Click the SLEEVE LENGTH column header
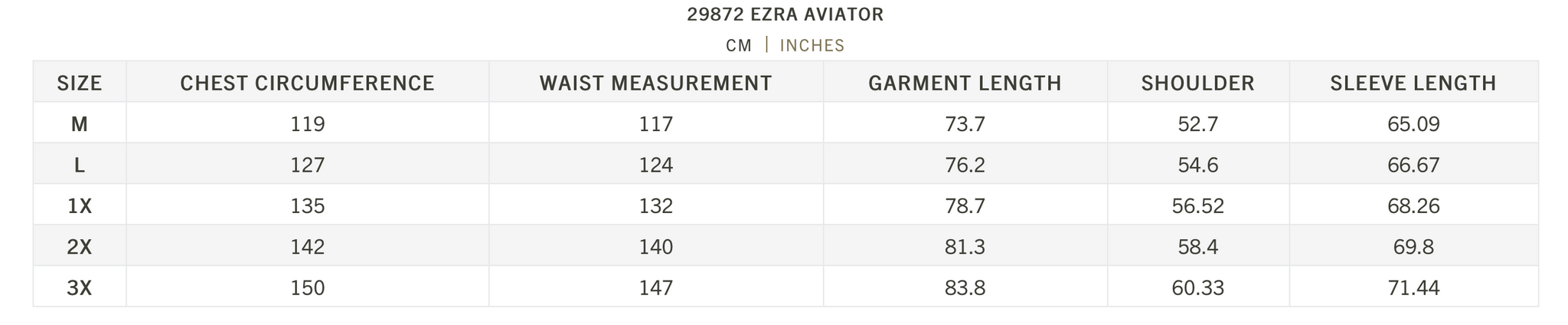This screenshot has height=325, width=1568. point(1413,83)
